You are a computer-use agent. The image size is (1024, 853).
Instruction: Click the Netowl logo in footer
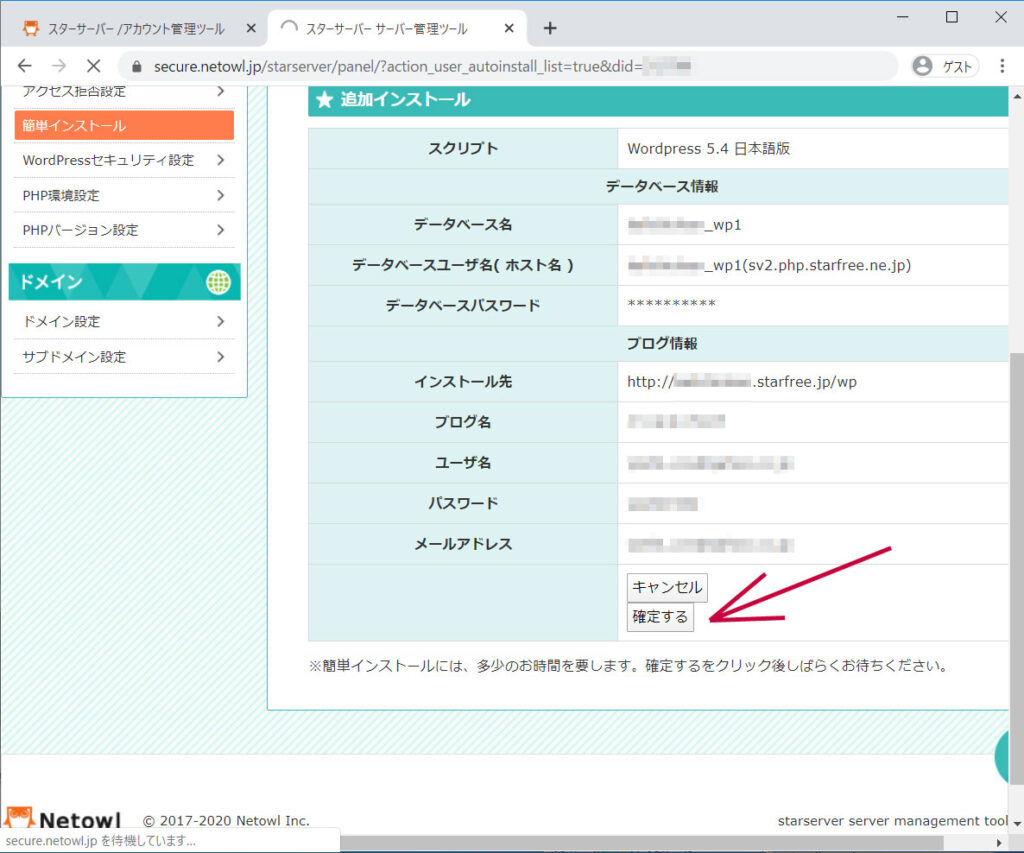coord(63,819)
